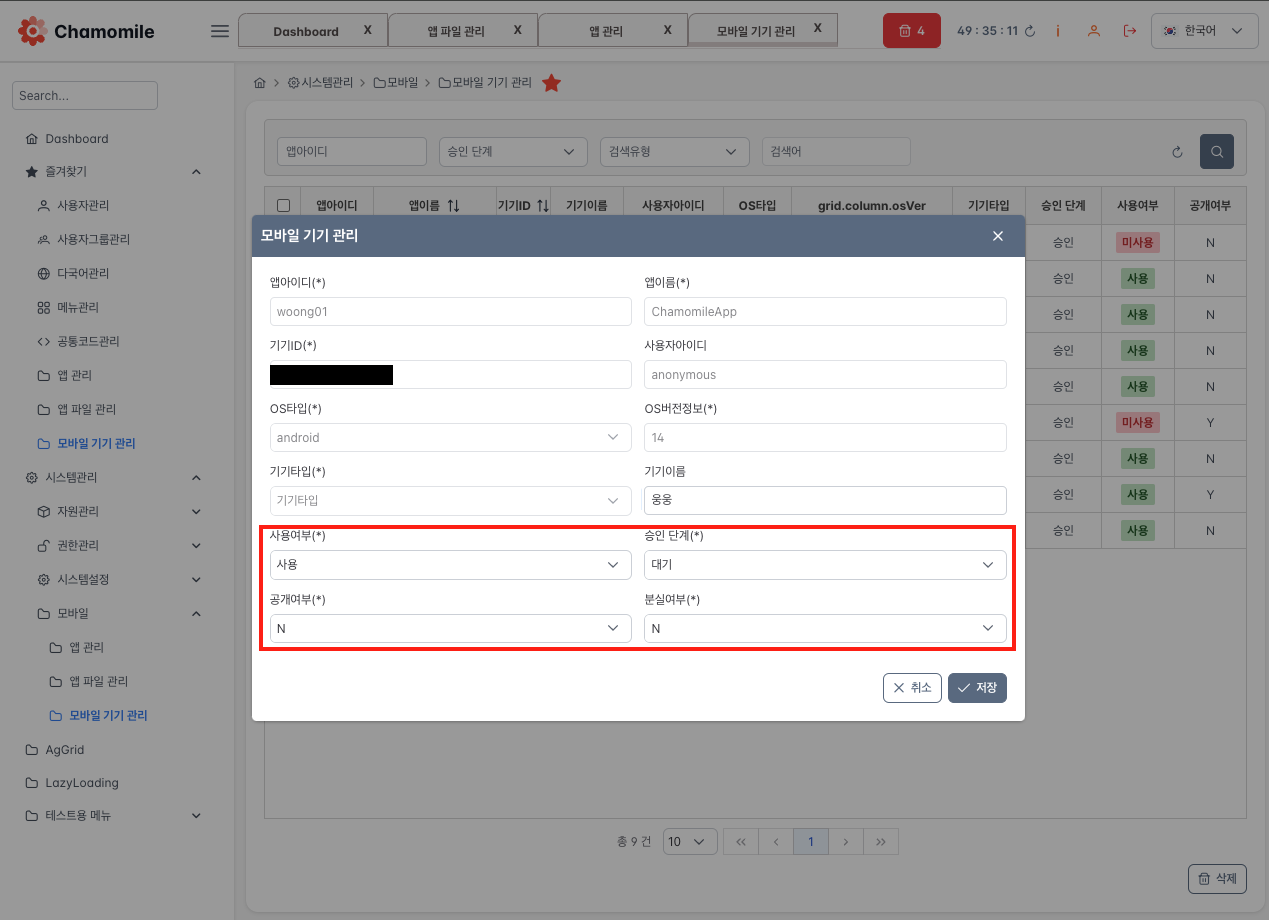The height and width of the screenshot is (920, 1269).
Task: Open the user profile icon
Action: (x=1094, y=31)
